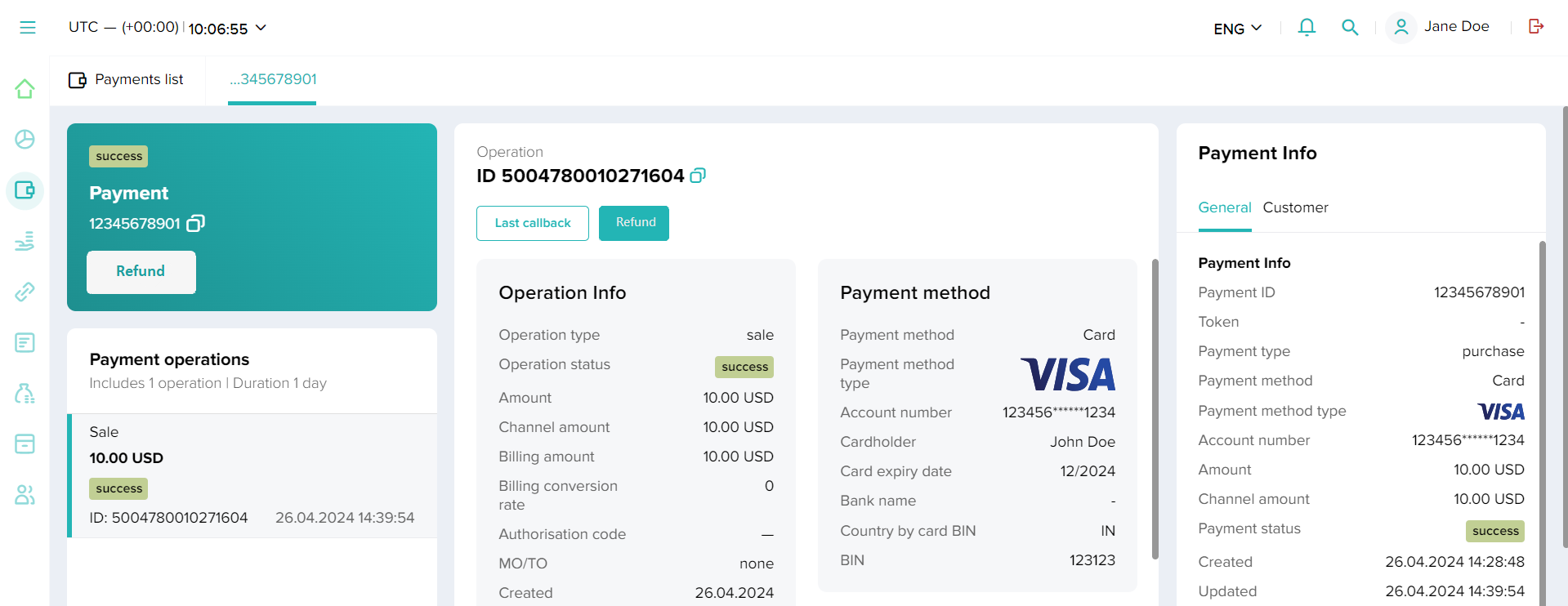1568x606 pixels.
Task: Go to home via sidebar house icon
Action: click(25, 89)
